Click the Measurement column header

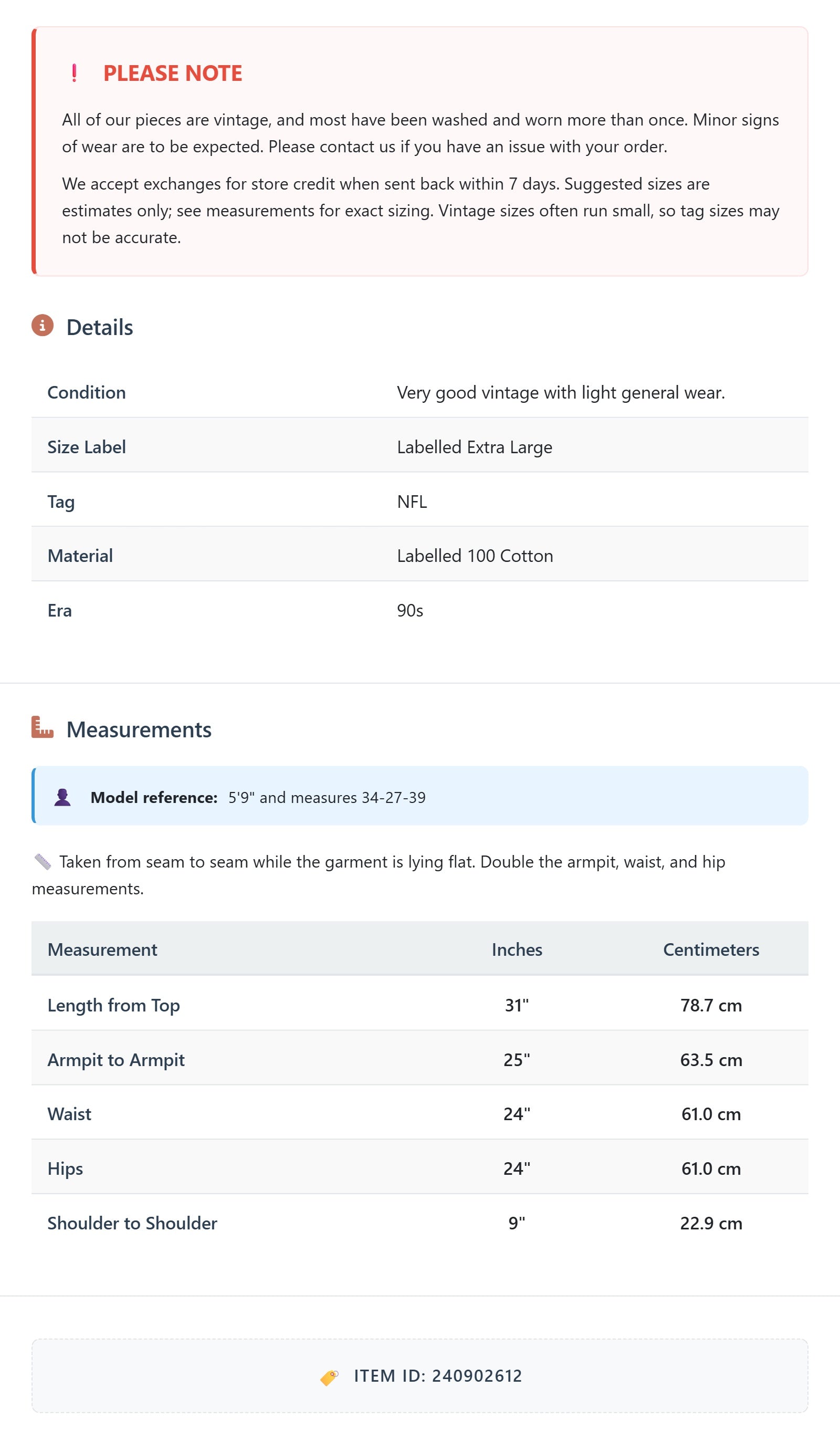pyautogui.click(x=102, y=949)
